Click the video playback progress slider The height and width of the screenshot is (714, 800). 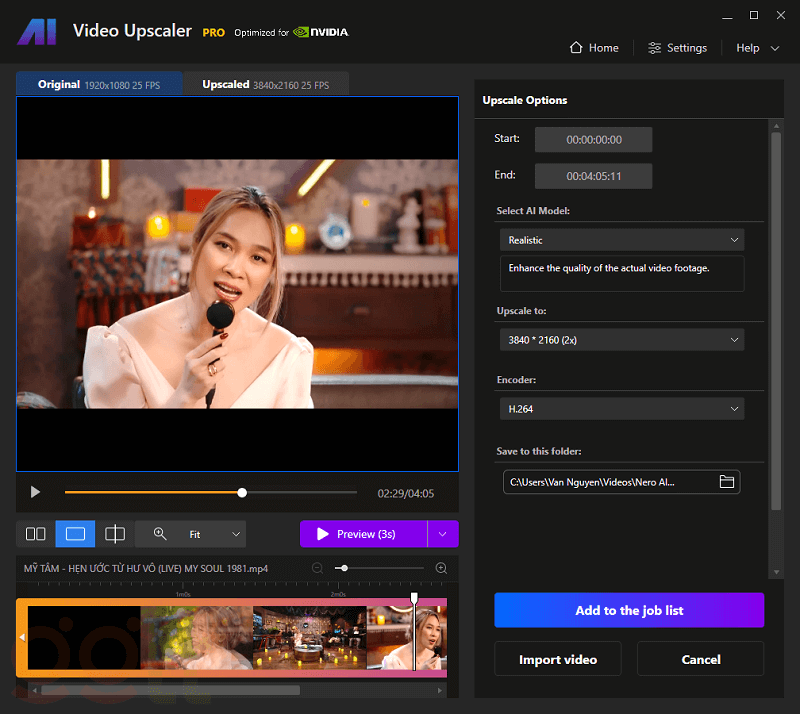210,492
